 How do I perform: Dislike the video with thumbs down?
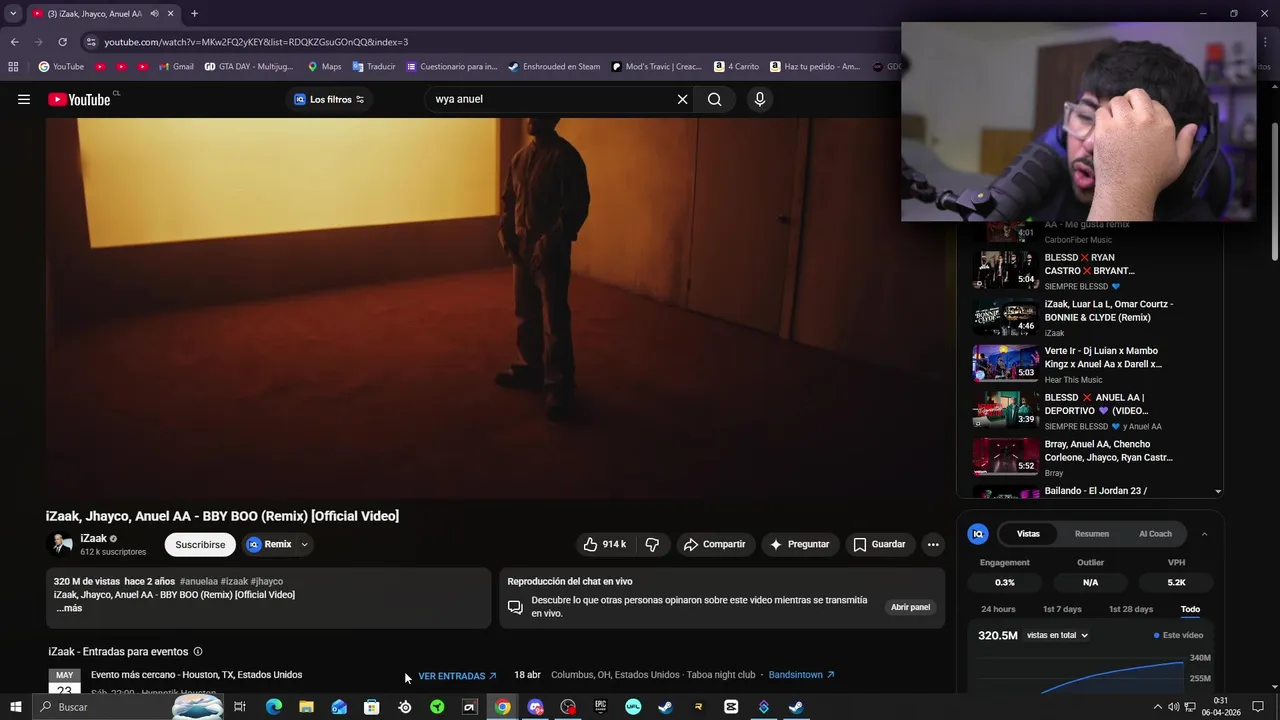(x=652, y=544)
